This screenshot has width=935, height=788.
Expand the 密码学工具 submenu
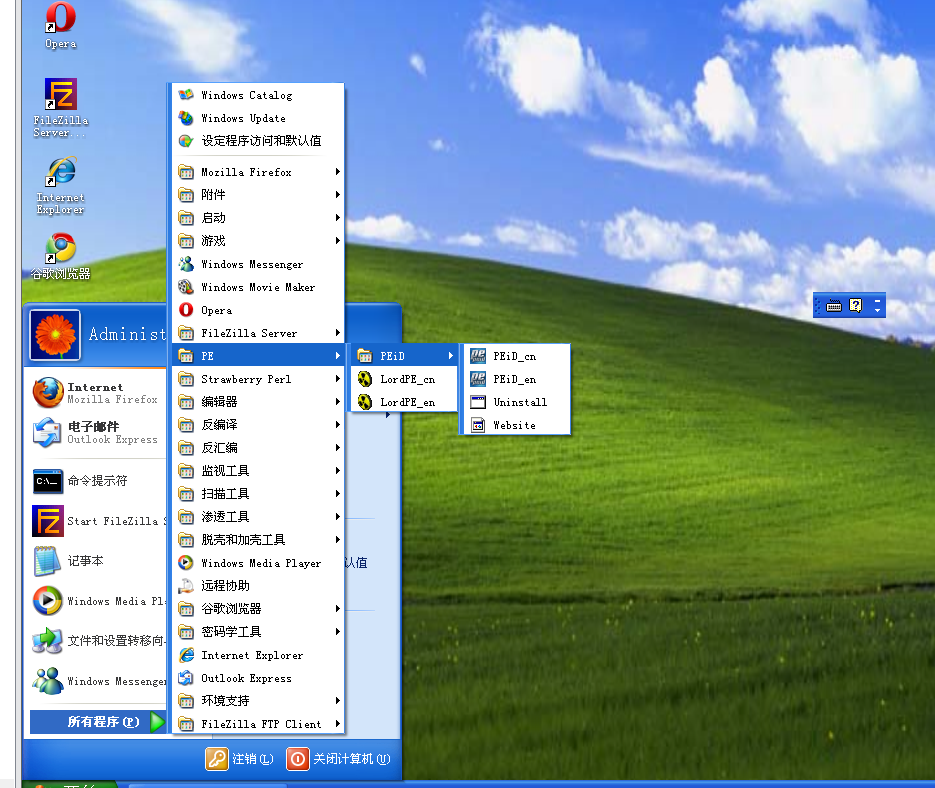click(x=258, y=632)
